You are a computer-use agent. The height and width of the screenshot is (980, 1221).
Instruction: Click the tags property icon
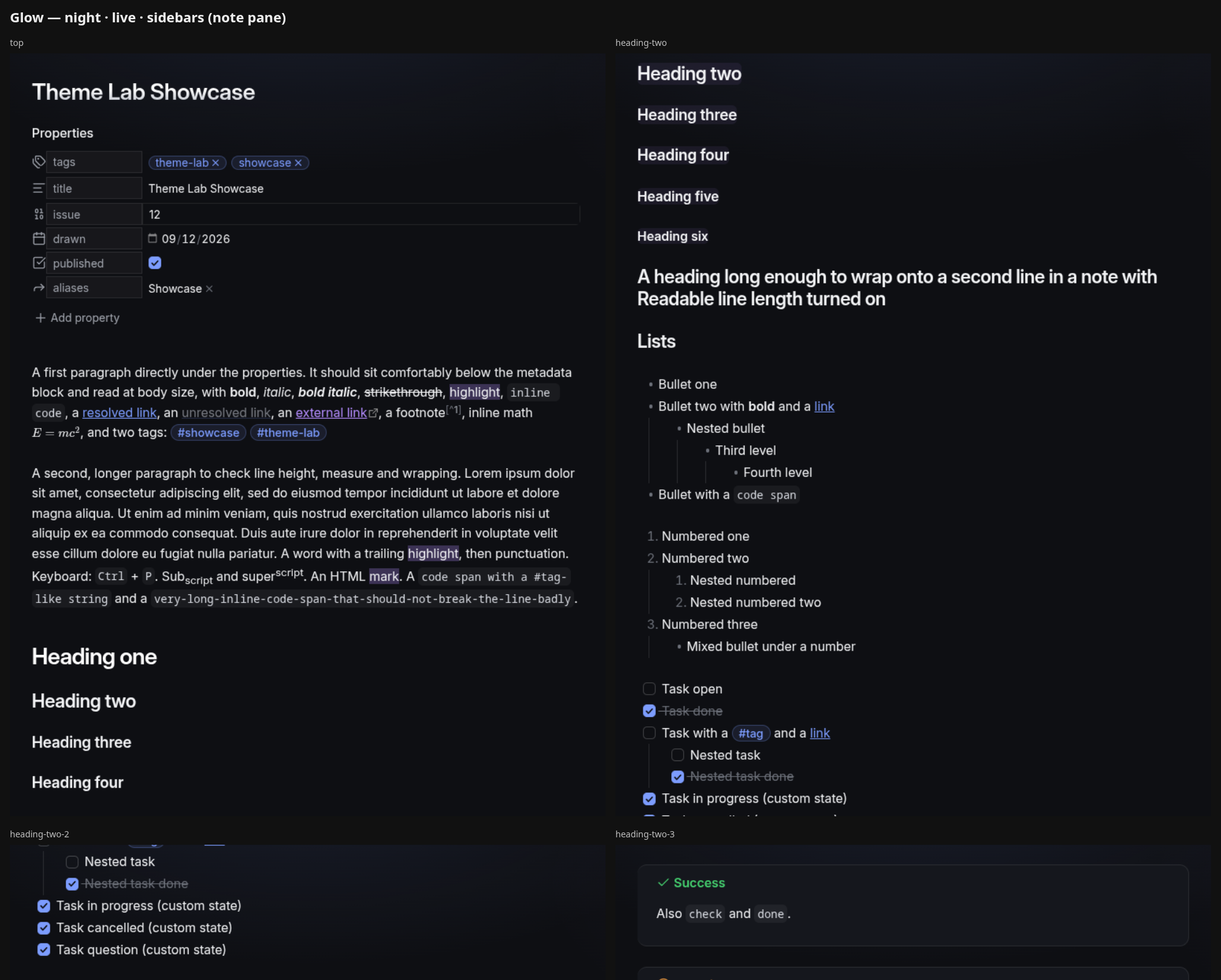(x=38, y=162)
